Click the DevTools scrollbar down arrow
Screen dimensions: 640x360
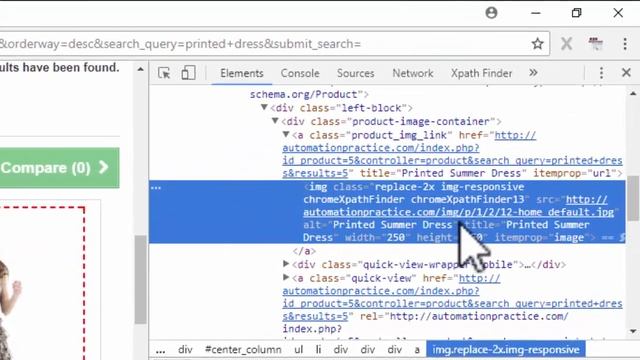click(x=633, y=331)
